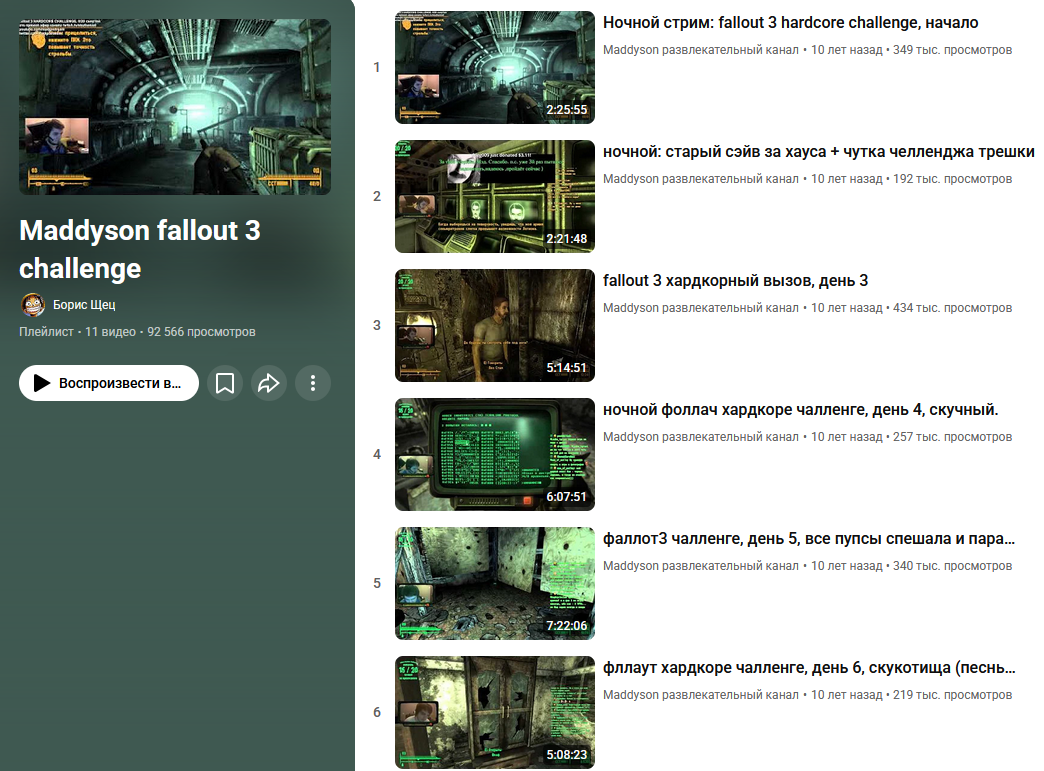Open video thumbnail with duration 5:08:23

click(x=495, y=712)
